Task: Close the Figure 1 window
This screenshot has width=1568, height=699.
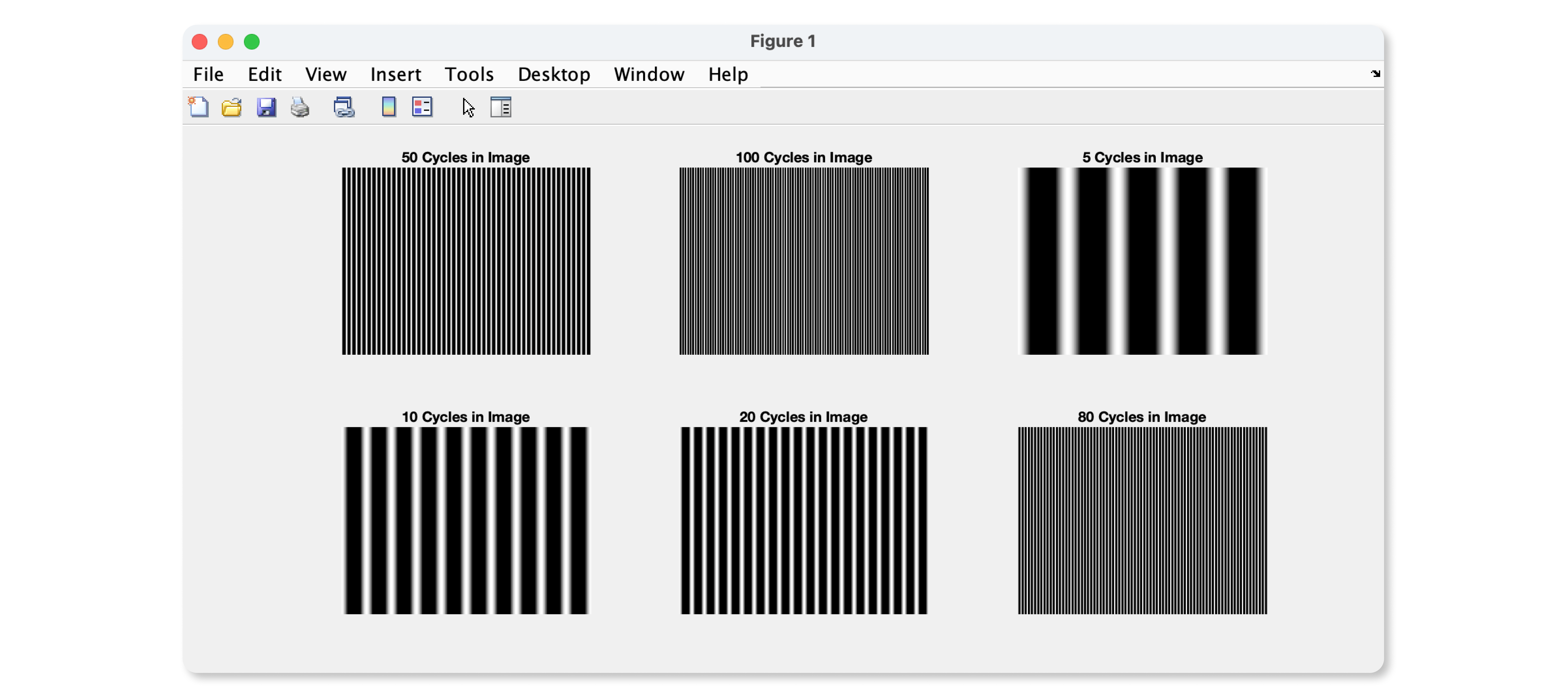Action: click(x=200, y=41)
